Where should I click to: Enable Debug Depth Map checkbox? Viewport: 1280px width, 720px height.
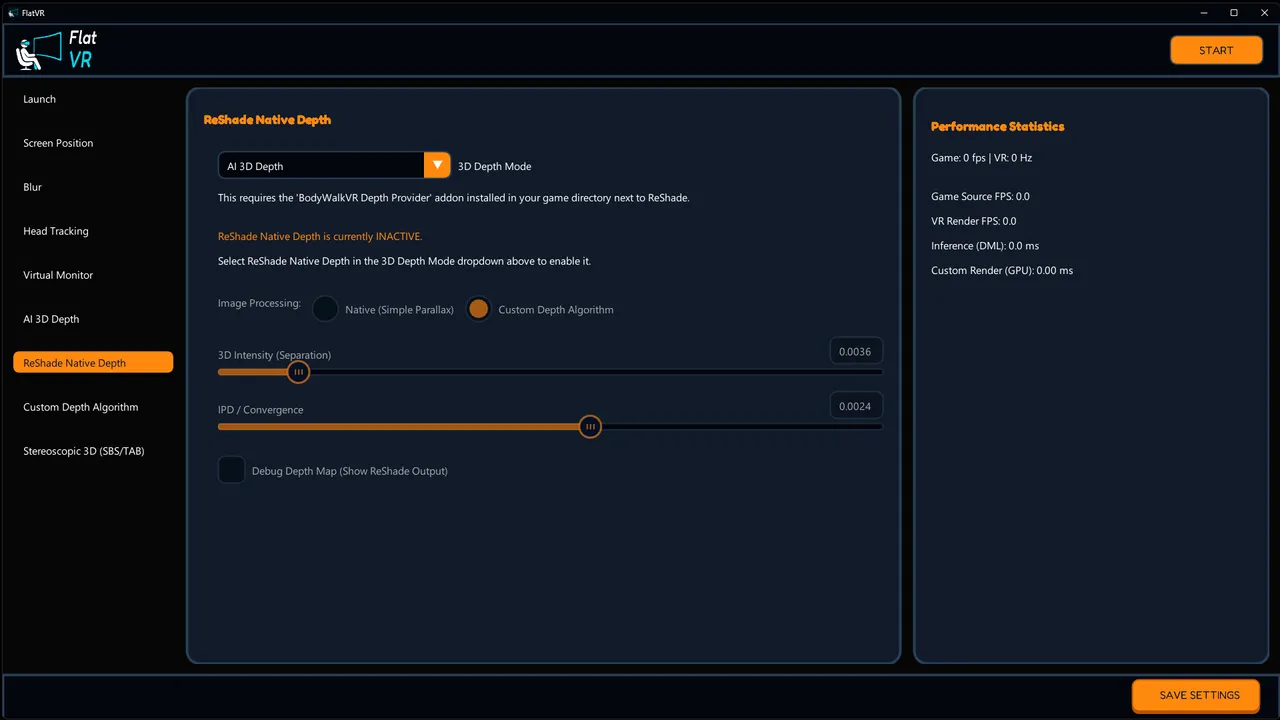(232, 470)
